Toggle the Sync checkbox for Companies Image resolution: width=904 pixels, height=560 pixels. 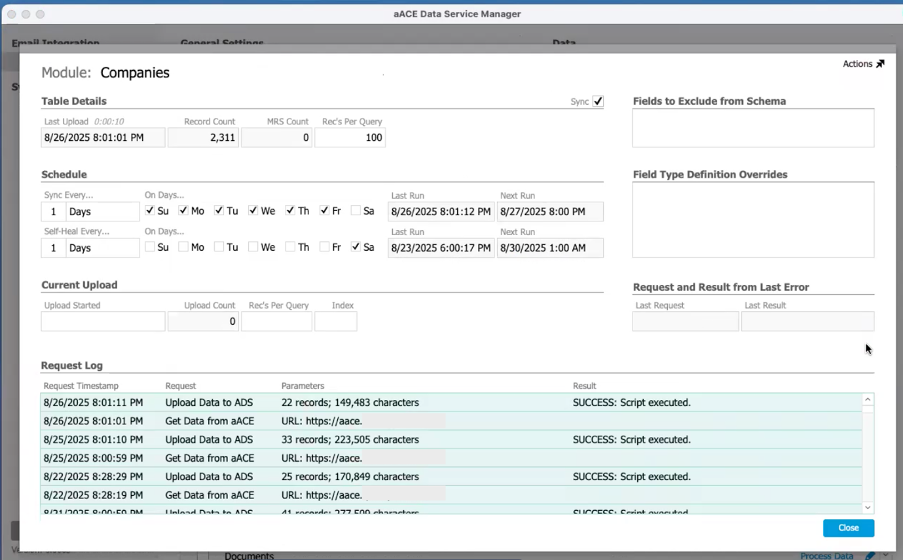[598, 102]
